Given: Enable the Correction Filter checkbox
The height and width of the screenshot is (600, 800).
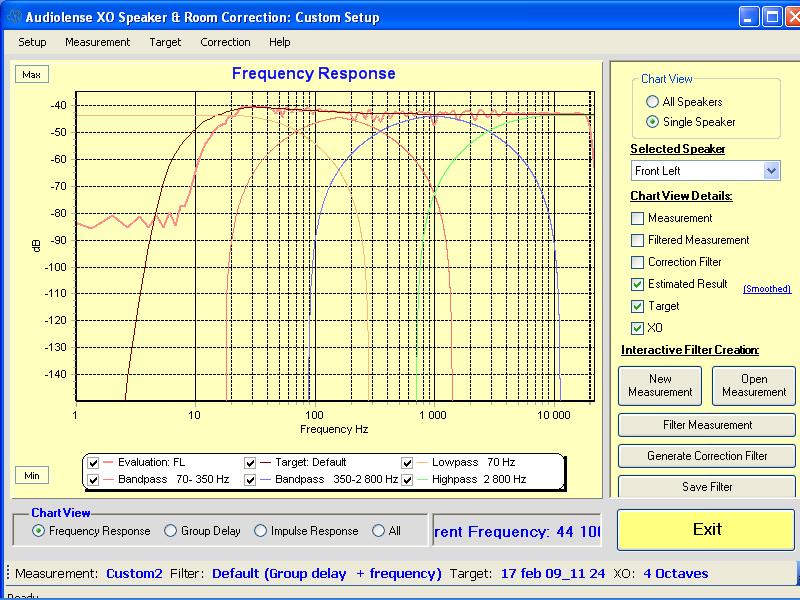Looking at the screenshot, I should (637, 262).
